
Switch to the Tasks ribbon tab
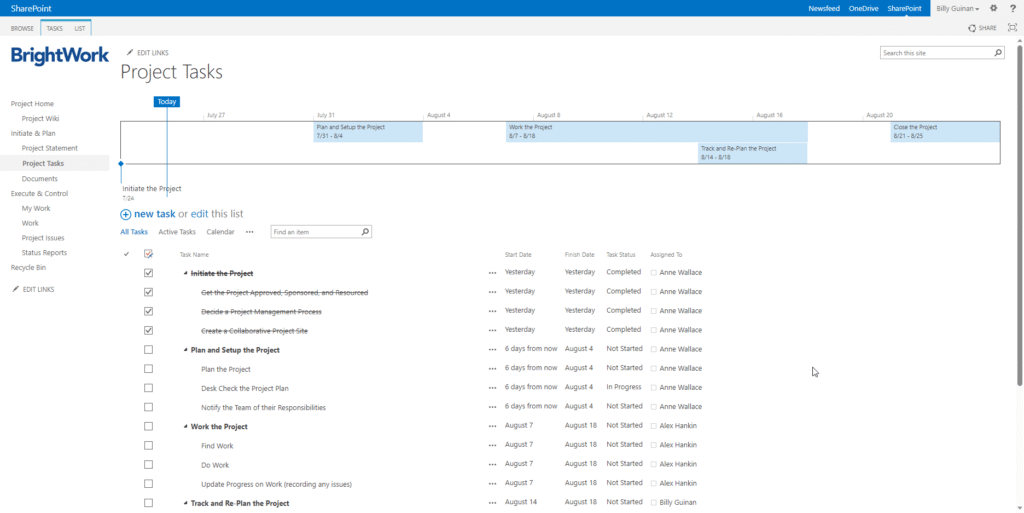(x=55, y=28)
